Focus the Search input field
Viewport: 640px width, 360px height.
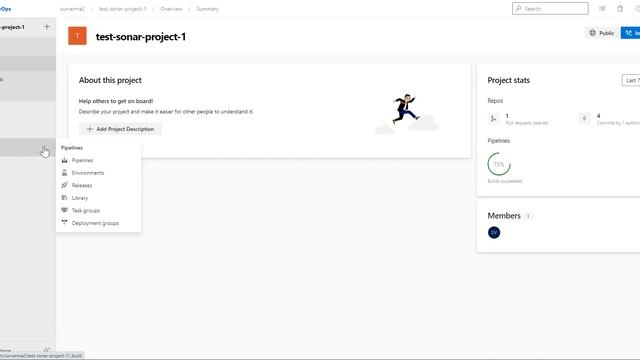pyautogui.click(x=550, y=9)
